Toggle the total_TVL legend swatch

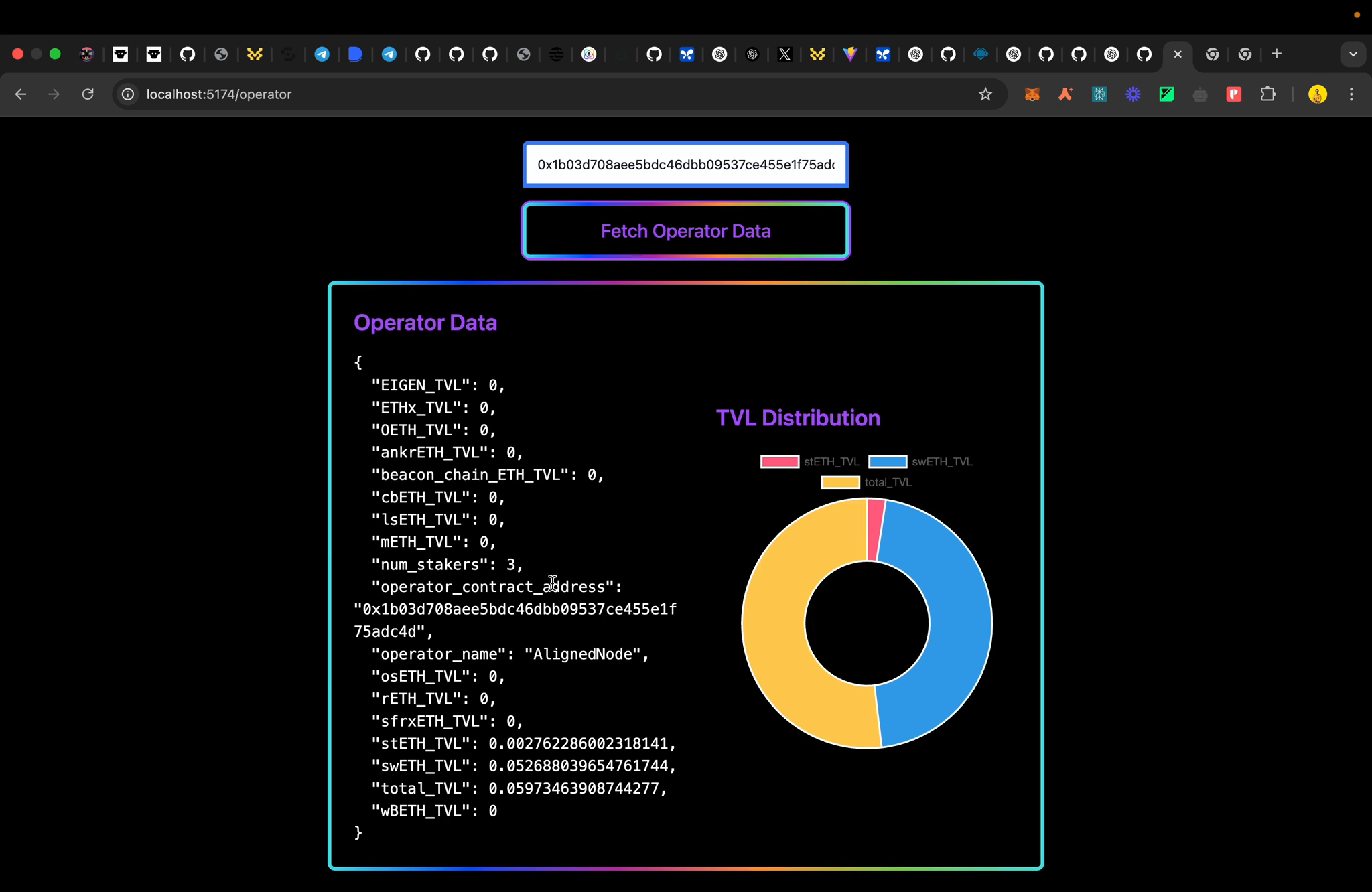[x=840, y=483]
